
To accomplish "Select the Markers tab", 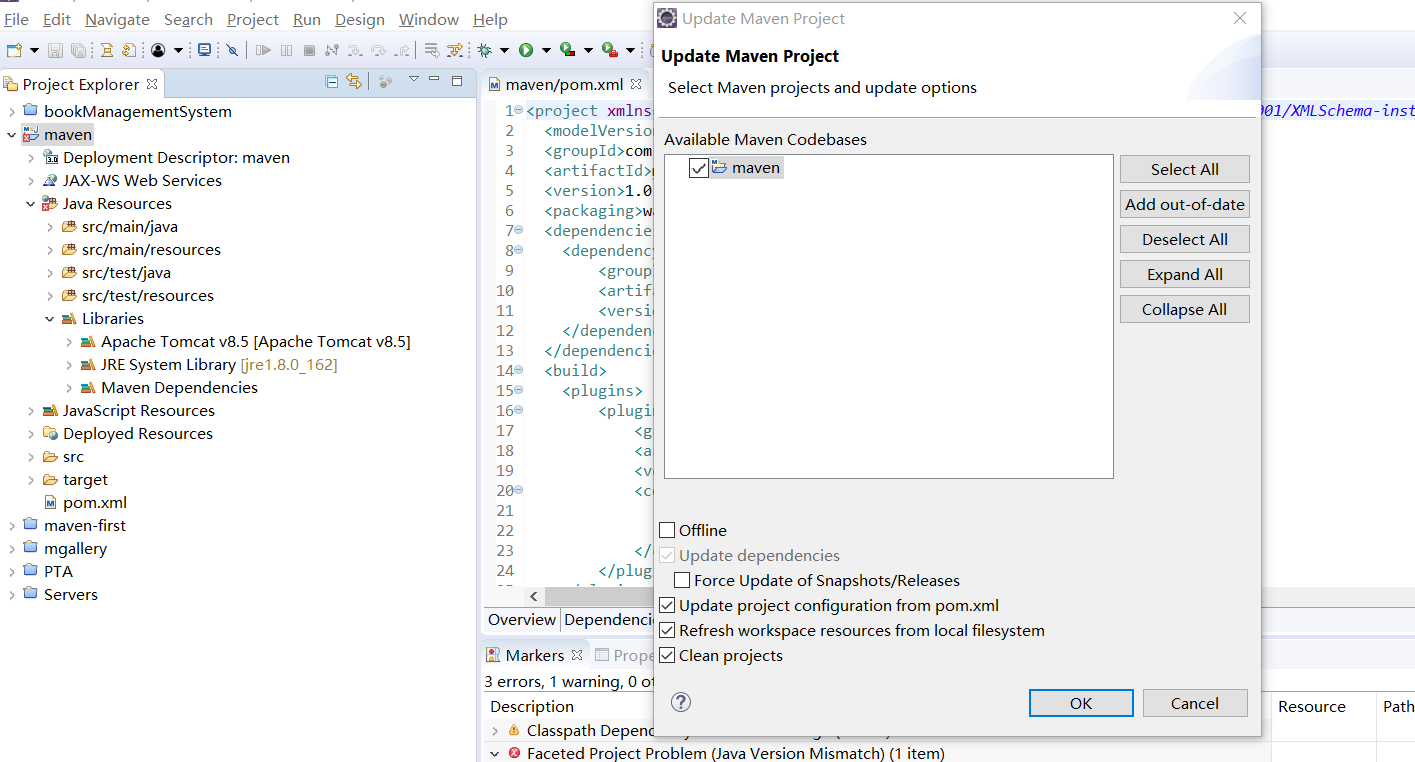I will (x=534, y=655).
